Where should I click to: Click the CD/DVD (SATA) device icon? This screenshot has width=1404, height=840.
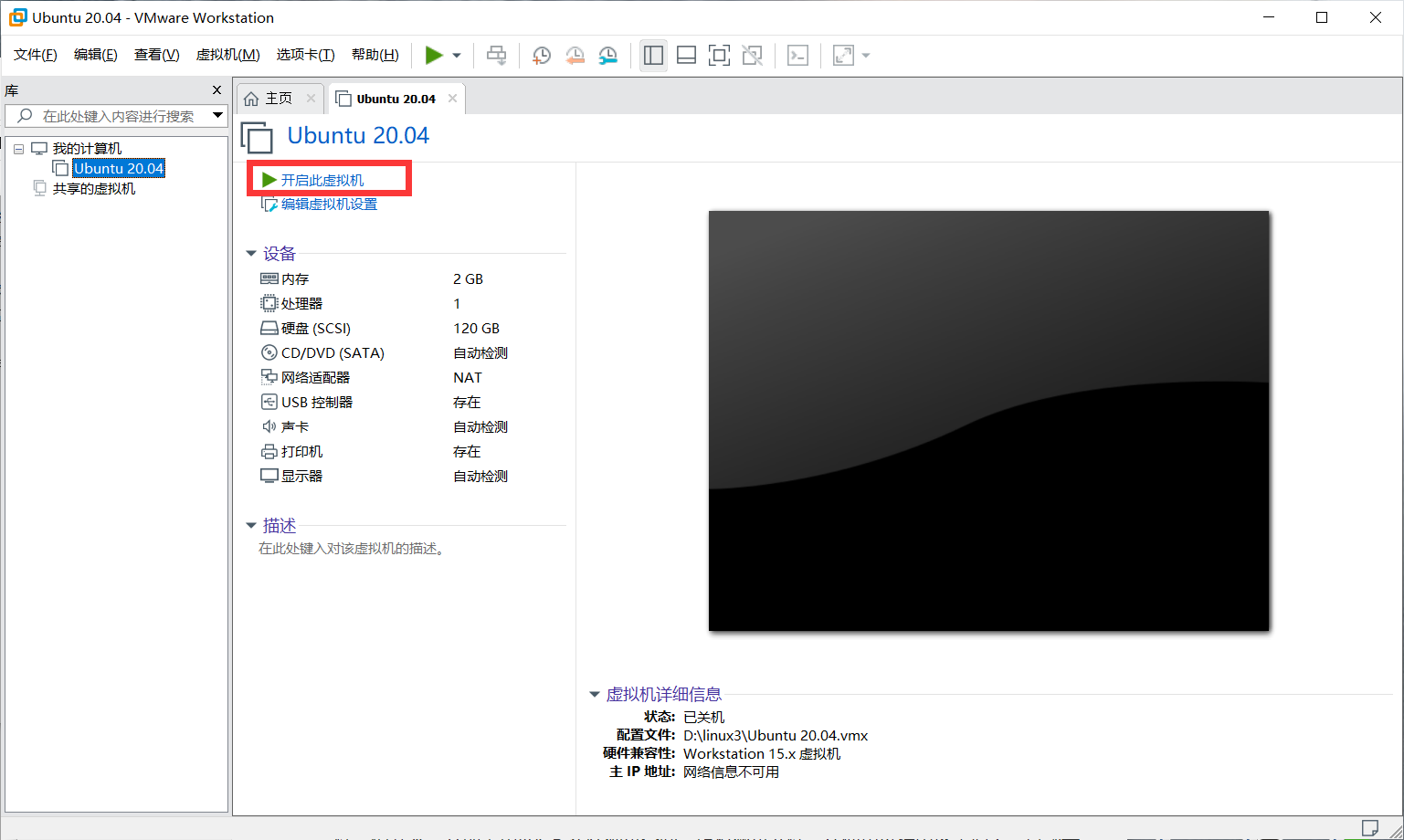point(269,352)
